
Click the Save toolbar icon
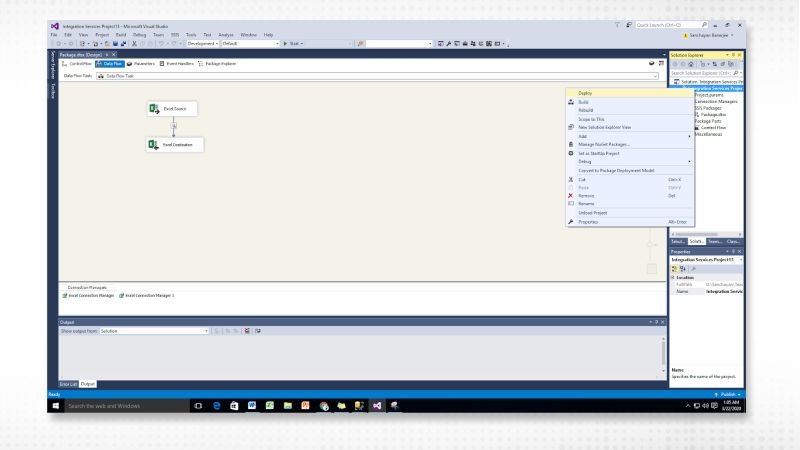click(x=115, y=44)
